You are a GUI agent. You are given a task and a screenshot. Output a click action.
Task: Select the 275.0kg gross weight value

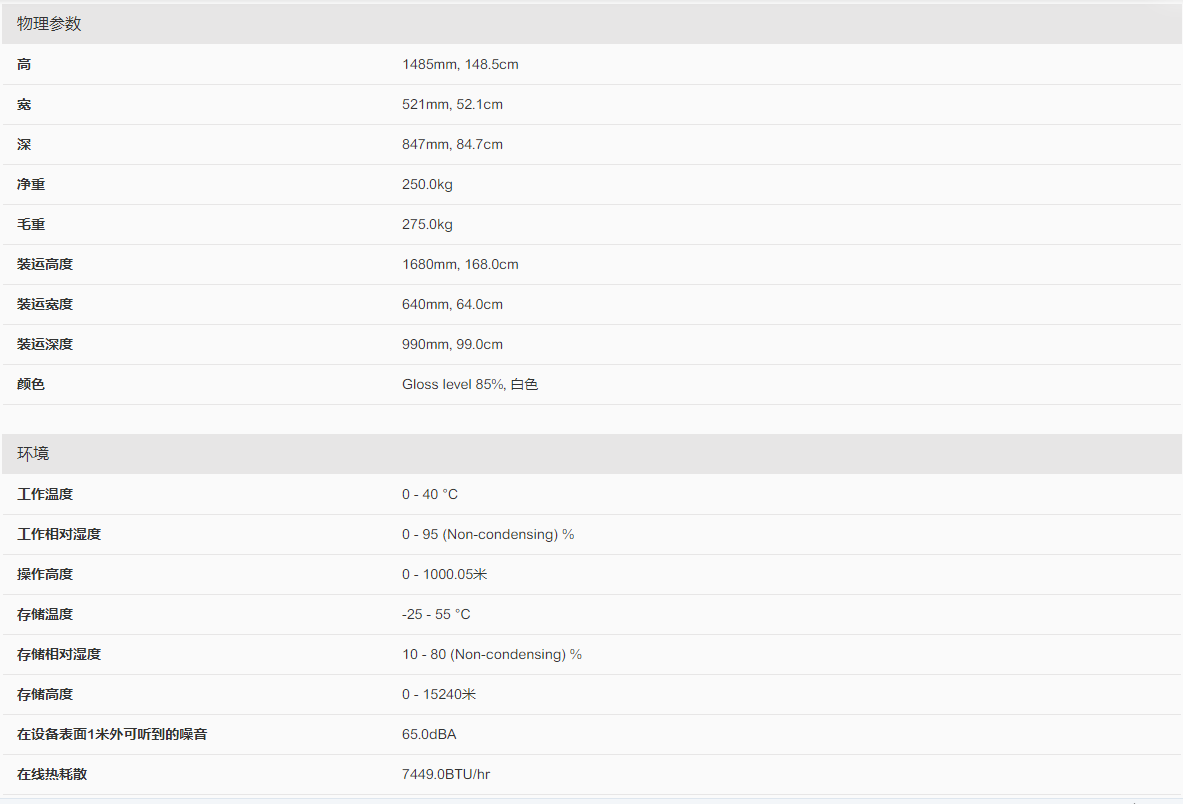tap(427, 225)
